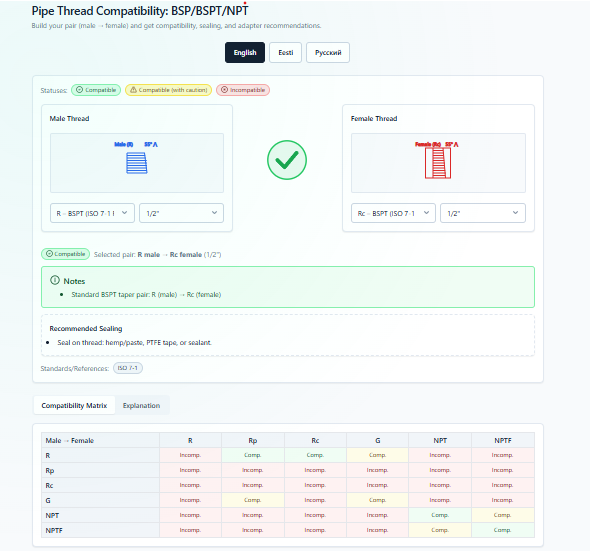Click the Rp column header in matrix

(253, 440)
